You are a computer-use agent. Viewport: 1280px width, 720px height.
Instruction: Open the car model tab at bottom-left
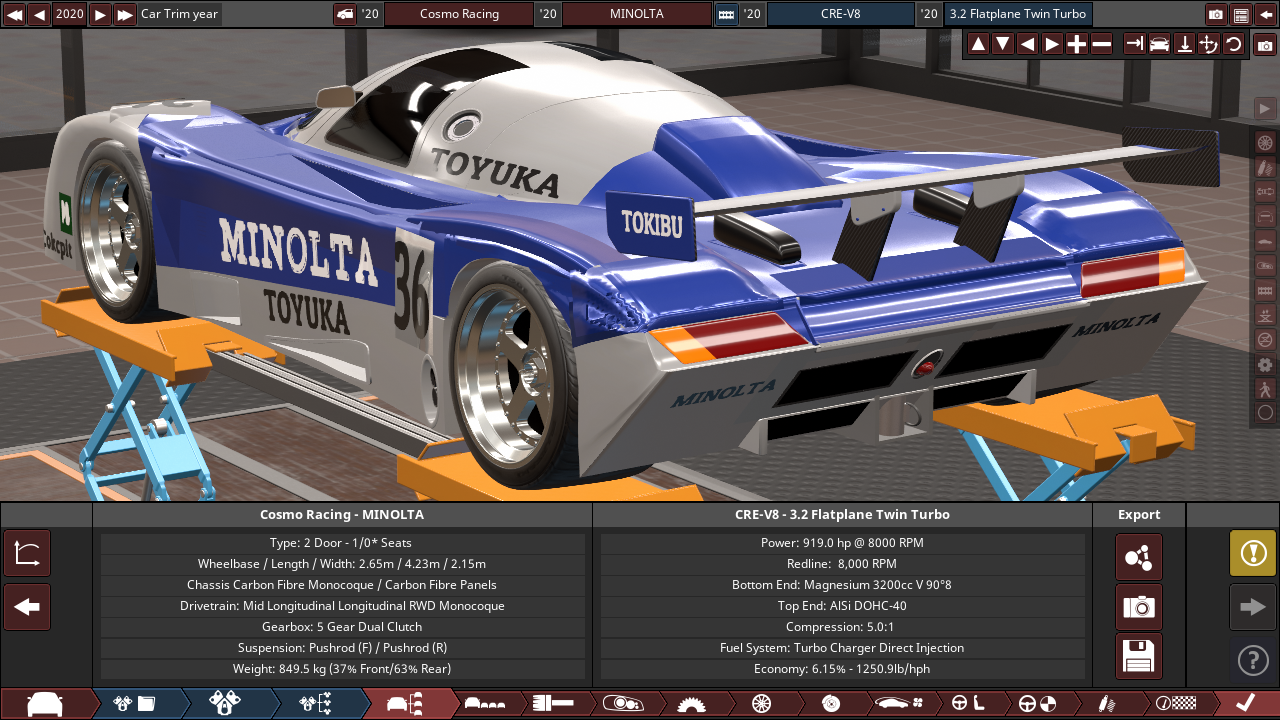pos(45,704)
